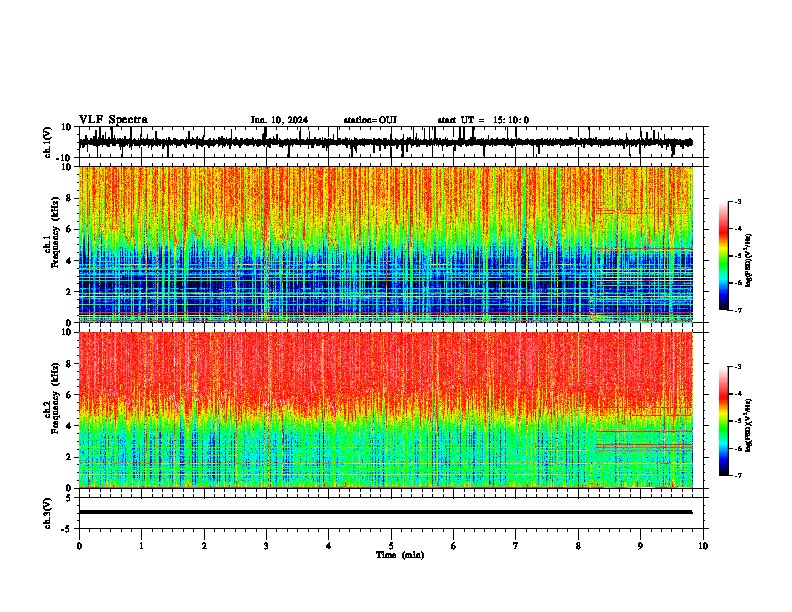Click the "5" tick on ch.3 voltage axis
This screenshot has height=612, width=792.
[x=70, y=497]
